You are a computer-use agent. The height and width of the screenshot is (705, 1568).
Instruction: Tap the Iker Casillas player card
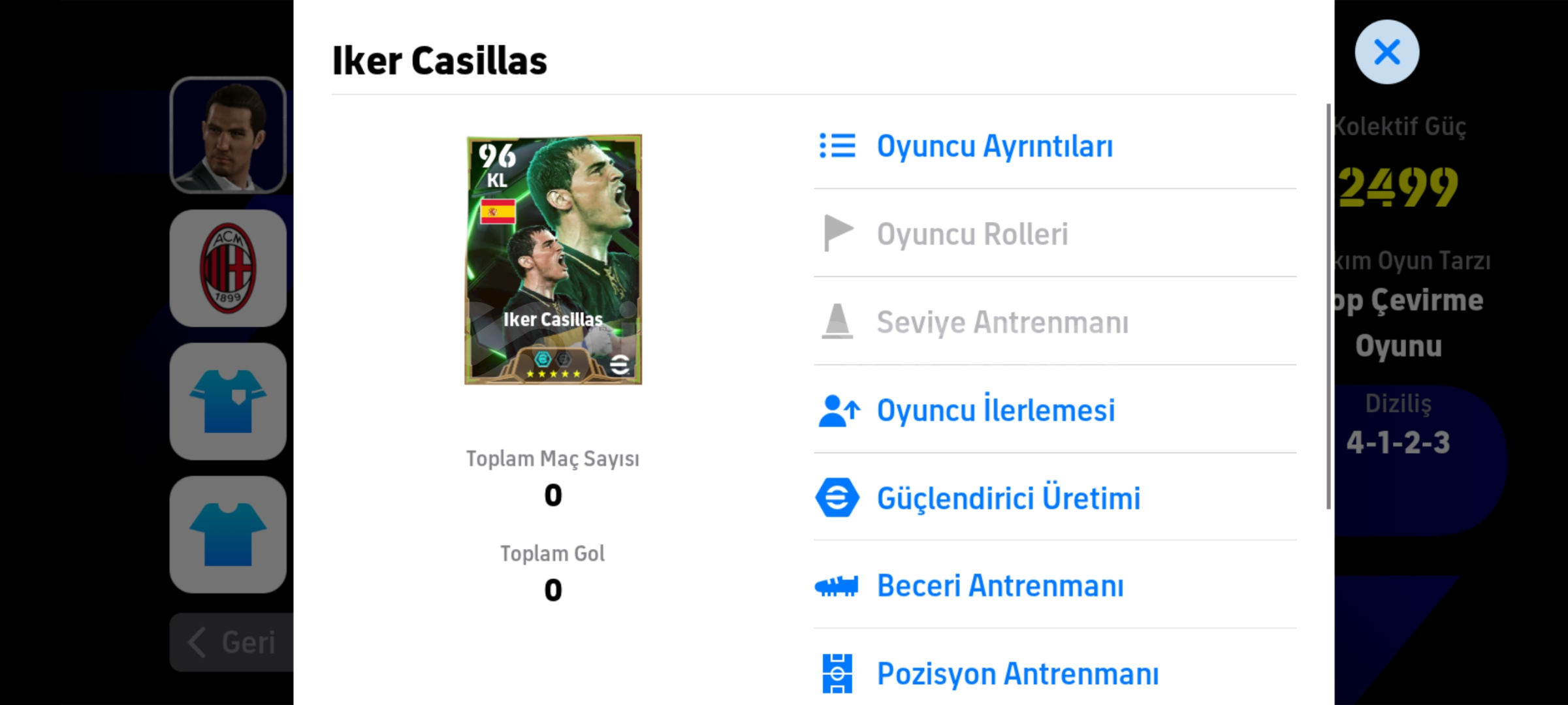pyautogui.click(x=553, y=260)
